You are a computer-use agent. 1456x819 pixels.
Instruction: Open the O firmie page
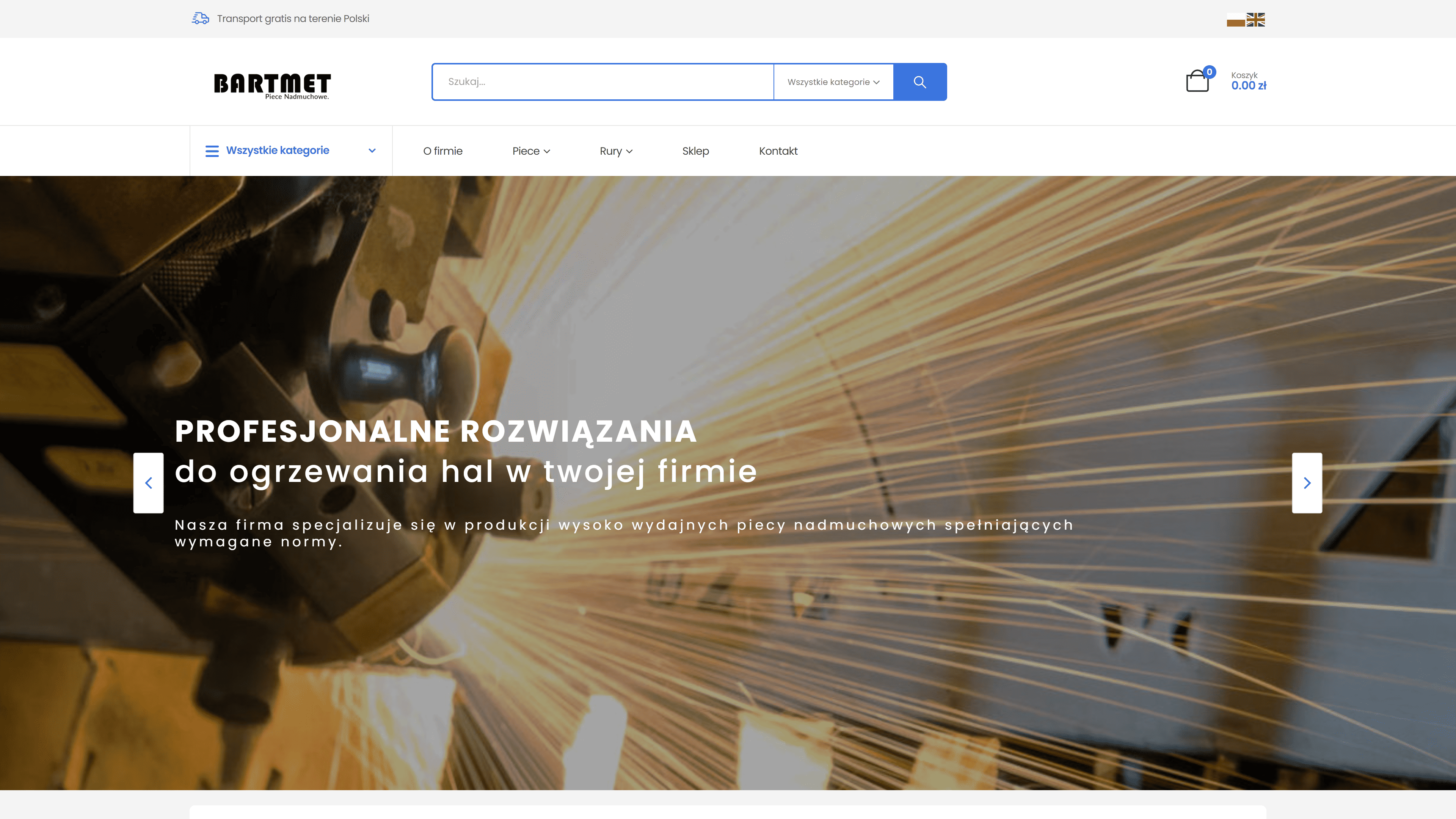click(442, 151)
